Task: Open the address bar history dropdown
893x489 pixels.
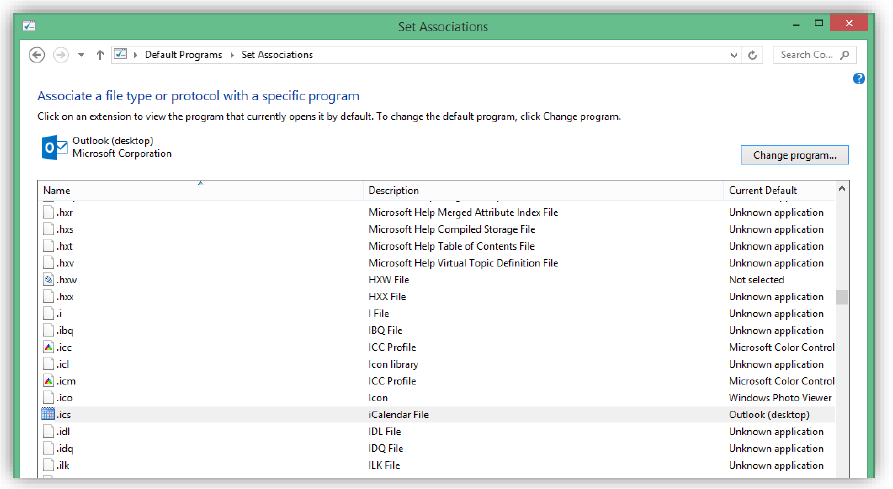Action: click(x=735, y=55)
